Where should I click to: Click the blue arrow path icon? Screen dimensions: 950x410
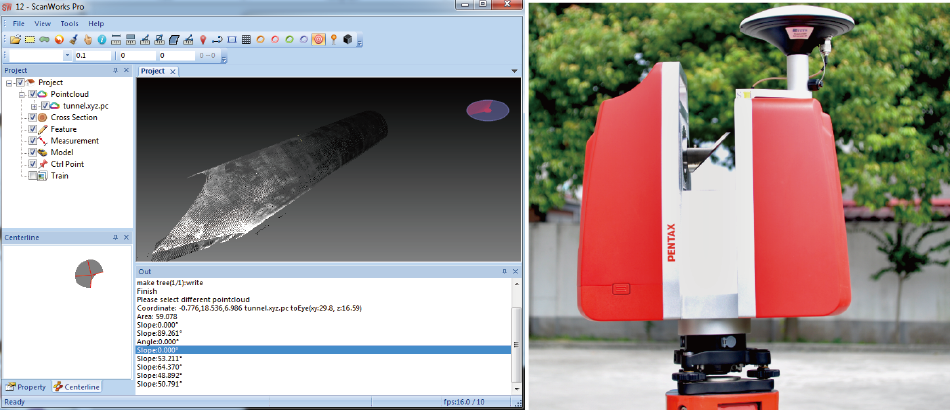coord(217,39)
